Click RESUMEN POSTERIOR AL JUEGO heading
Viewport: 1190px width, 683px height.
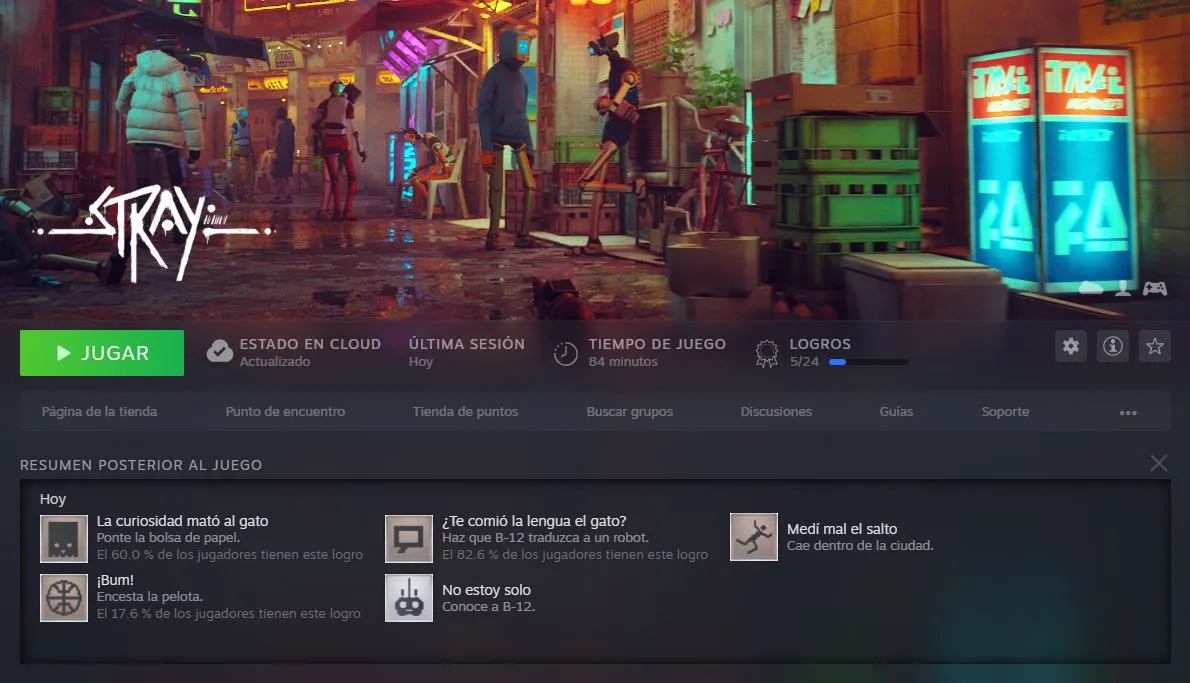click(x=141, y=465)
